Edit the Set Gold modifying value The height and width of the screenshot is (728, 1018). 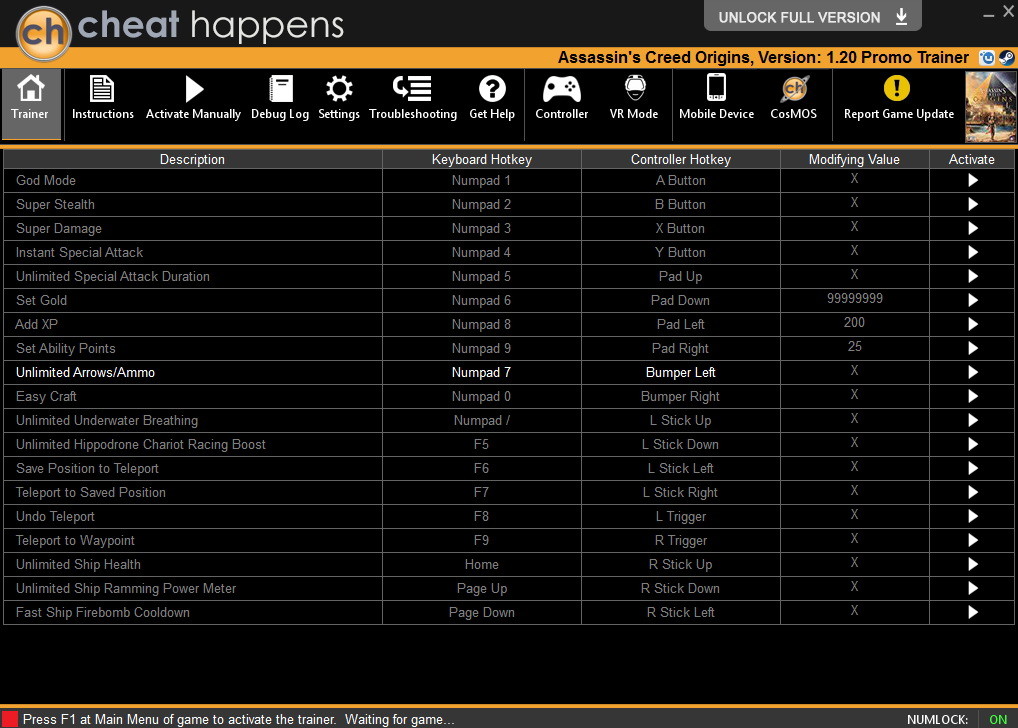pyautogui.click(x=854, y=299)
